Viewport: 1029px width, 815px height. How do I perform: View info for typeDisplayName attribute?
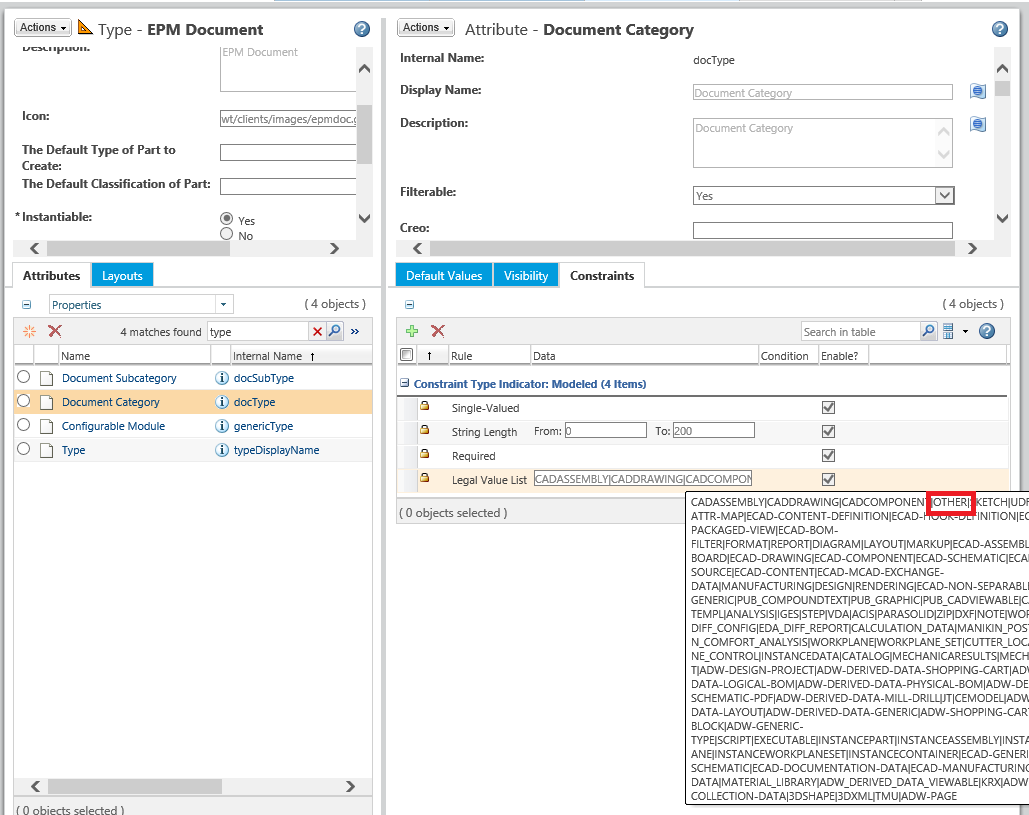pos(222,450)
